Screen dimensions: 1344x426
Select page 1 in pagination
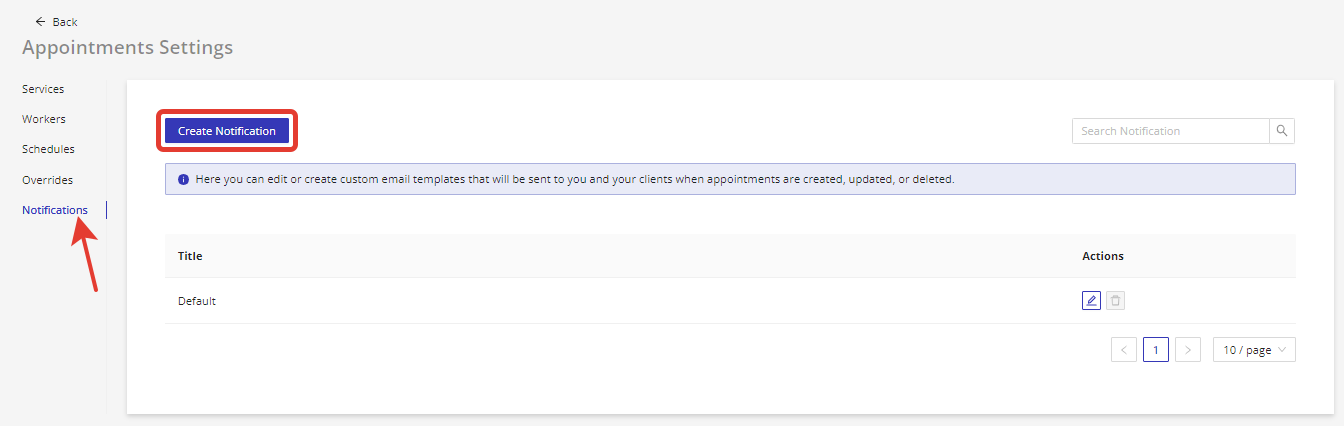[1156, 350]
